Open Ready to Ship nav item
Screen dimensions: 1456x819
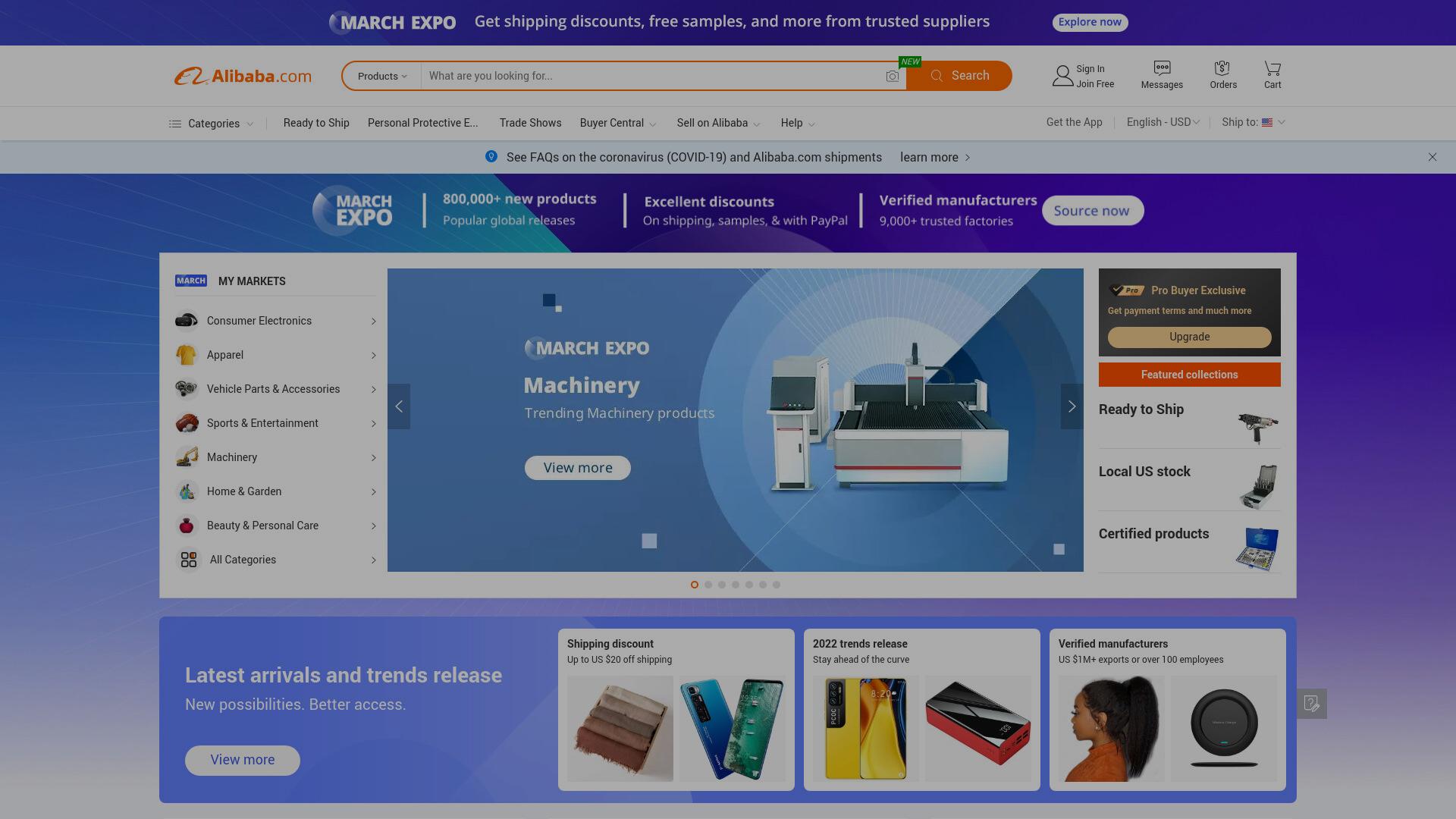[x=316, y=123]
